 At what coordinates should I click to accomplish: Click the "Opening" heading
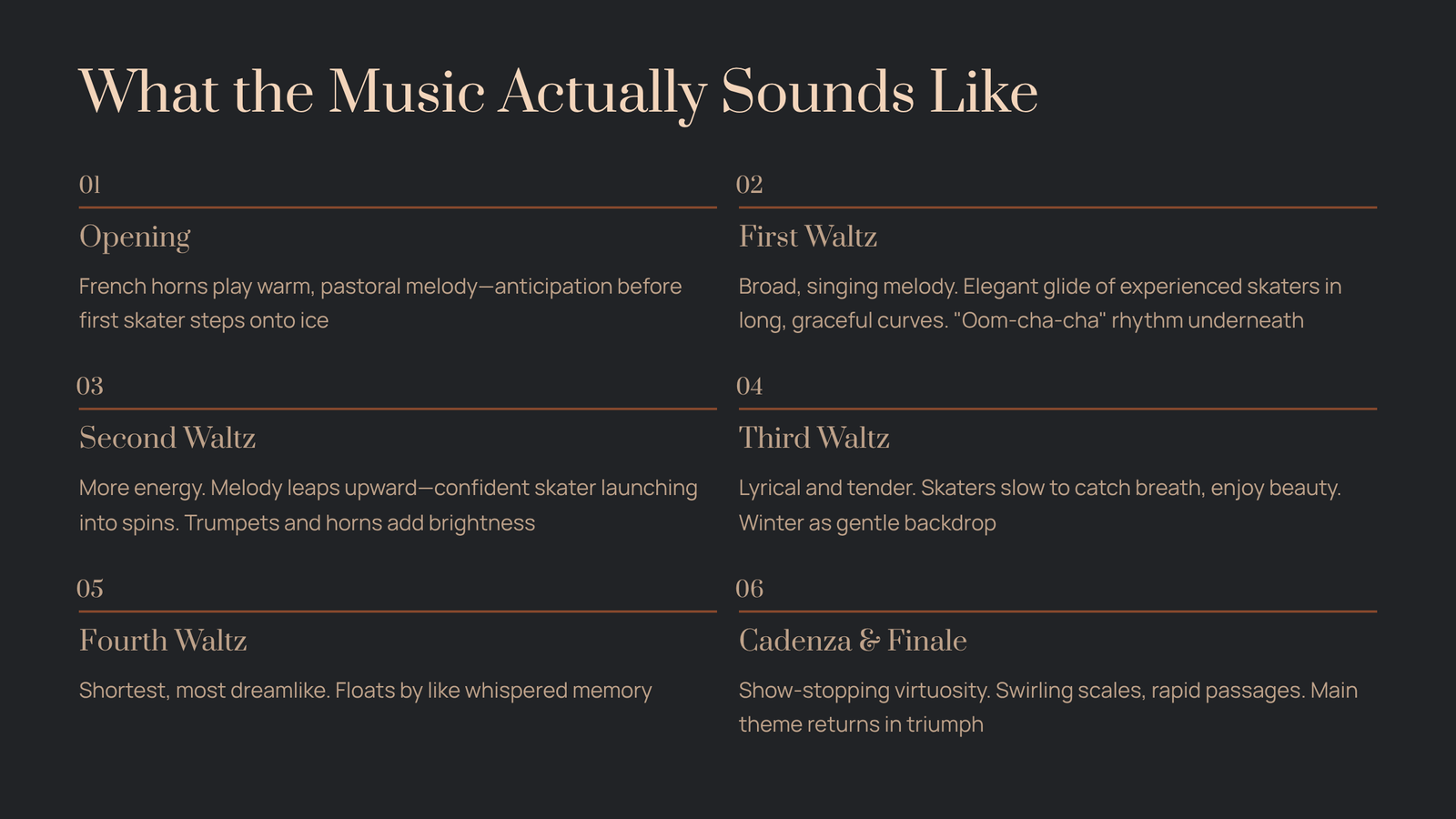[135, 237]
